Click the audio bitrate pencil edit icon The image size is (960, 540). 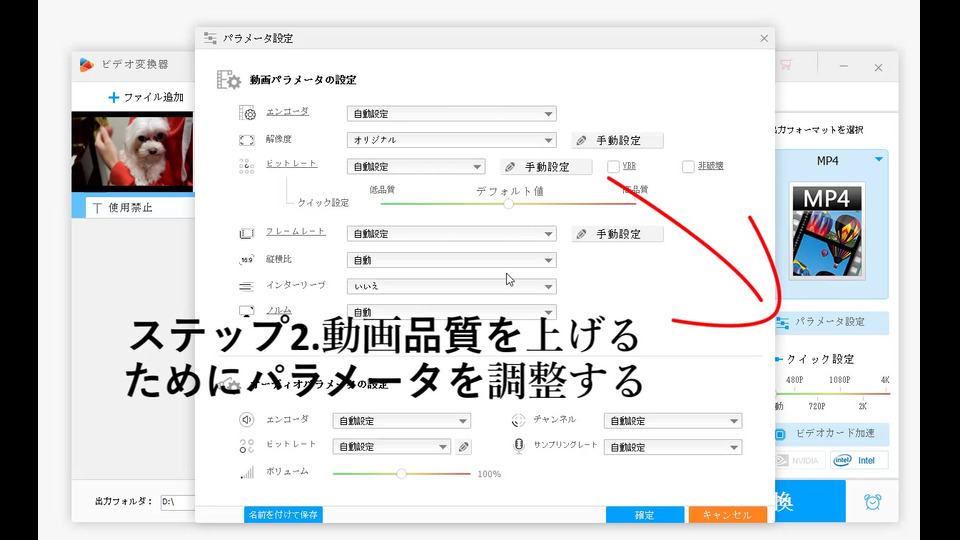(463, 447)
